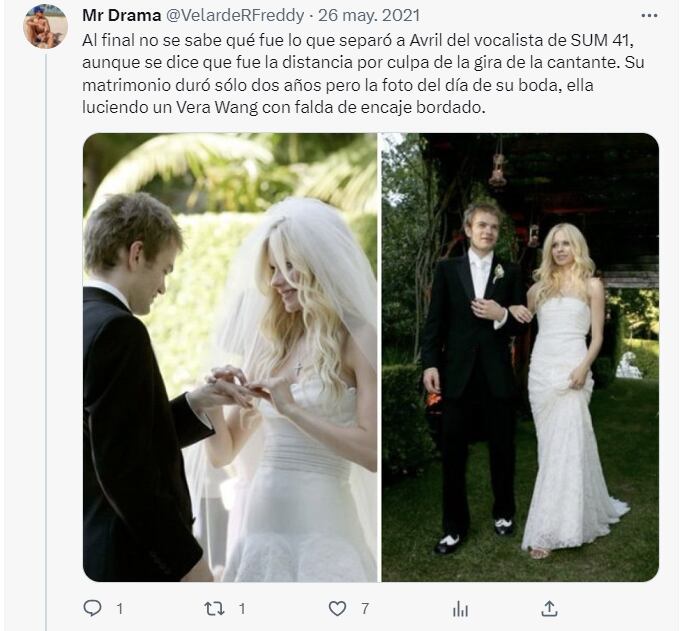Viewport: 680px width, 631px height.
Task: Click the like count showing 7
Action: 365,608
